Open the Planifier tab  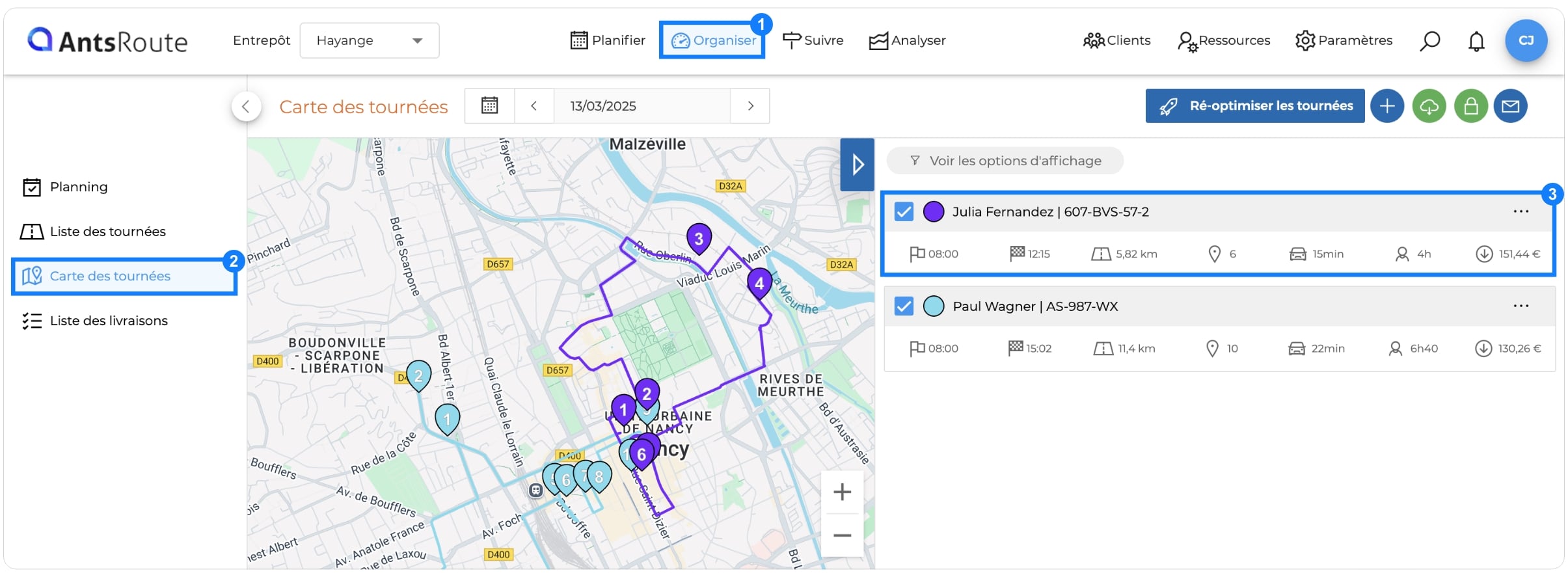pyautogui.click(x=608, y=40)
